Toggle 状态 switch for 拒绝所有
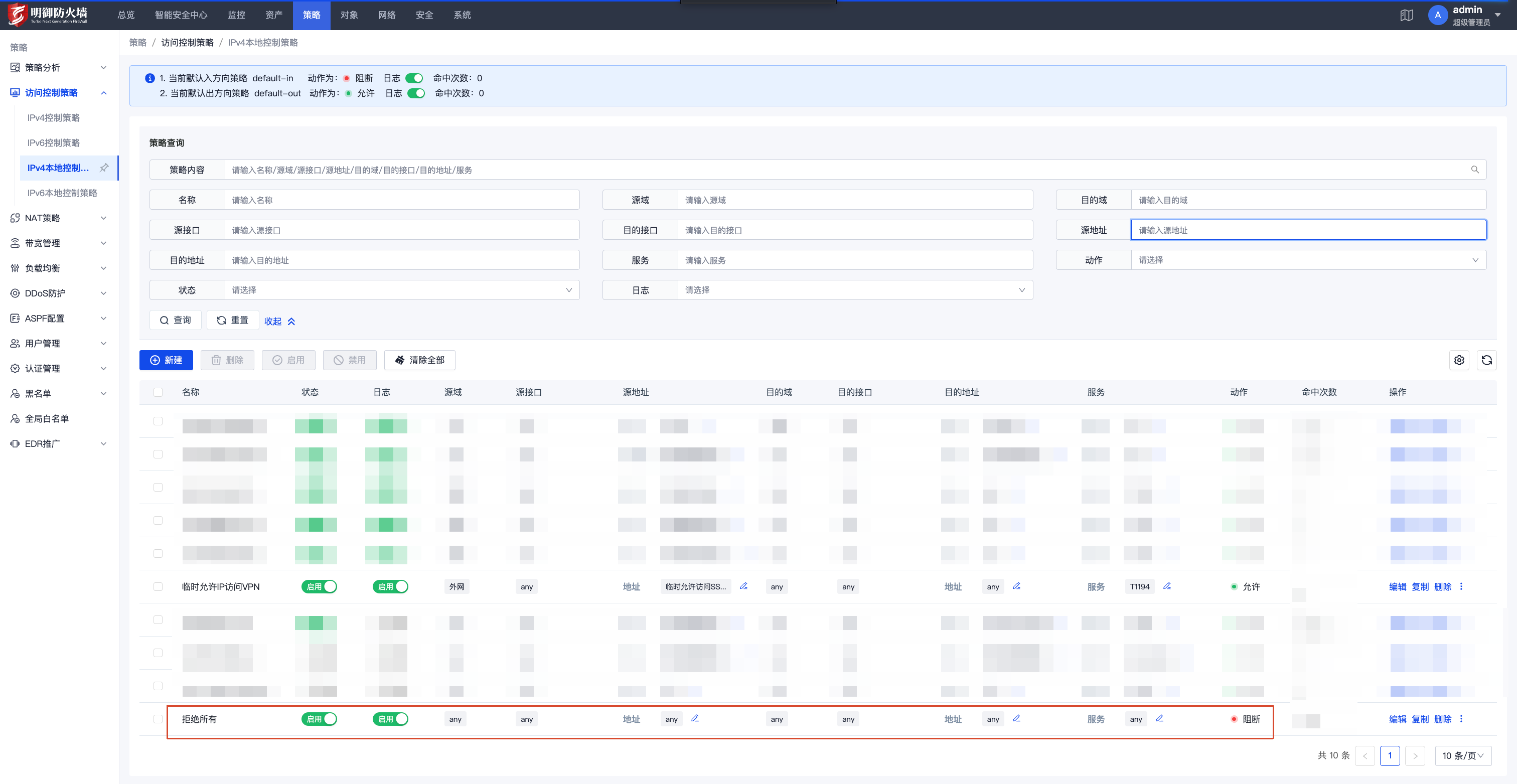The image size is (1517, 784). pyautogui.click(x=319, y=719)
